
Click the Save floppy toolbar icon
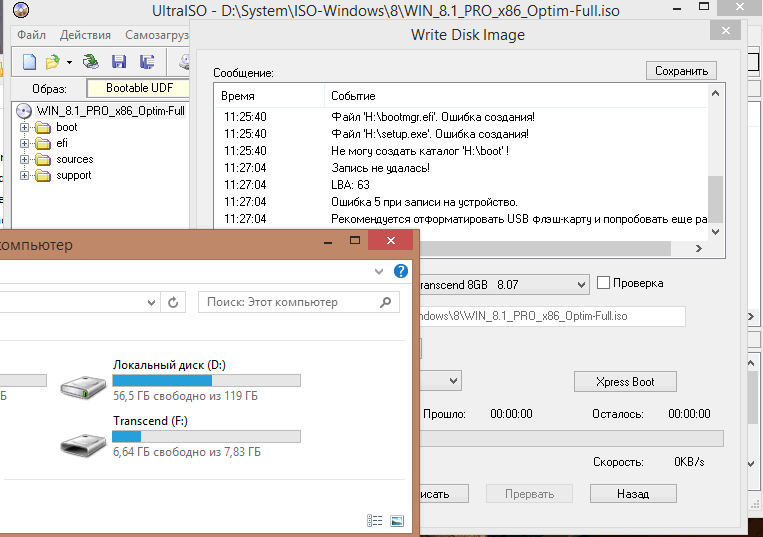(120, 62)
